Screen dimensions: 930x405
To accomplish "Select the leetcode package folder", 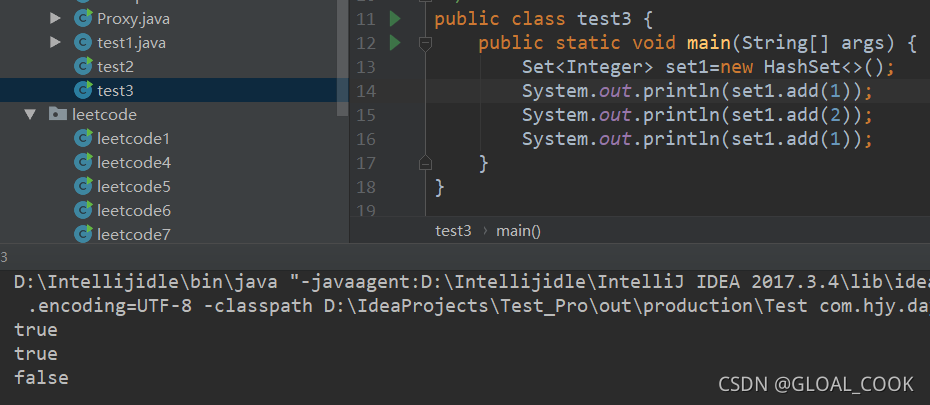I will 104,114.
